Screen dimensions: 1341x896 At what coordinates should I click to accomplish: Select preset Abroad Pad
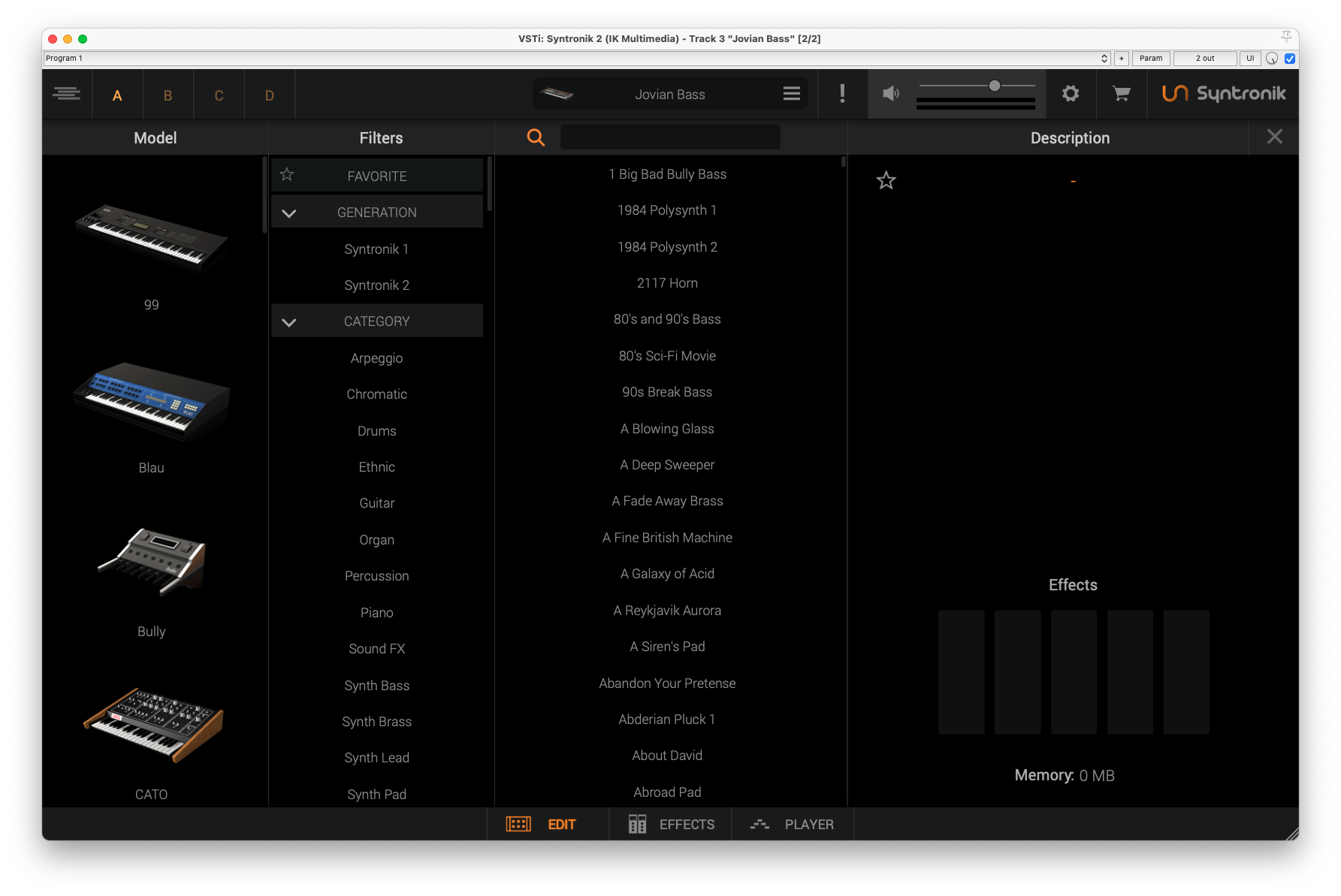(x=667, y=792)
